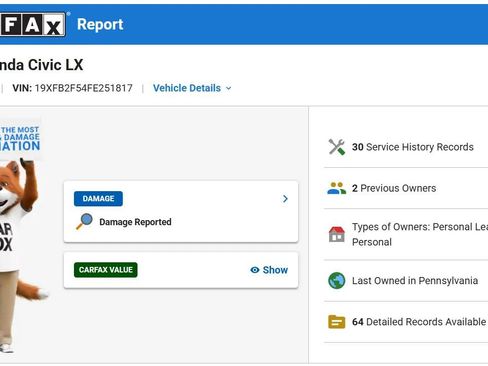Open 30 Service History Records

[x=413, y=147]
